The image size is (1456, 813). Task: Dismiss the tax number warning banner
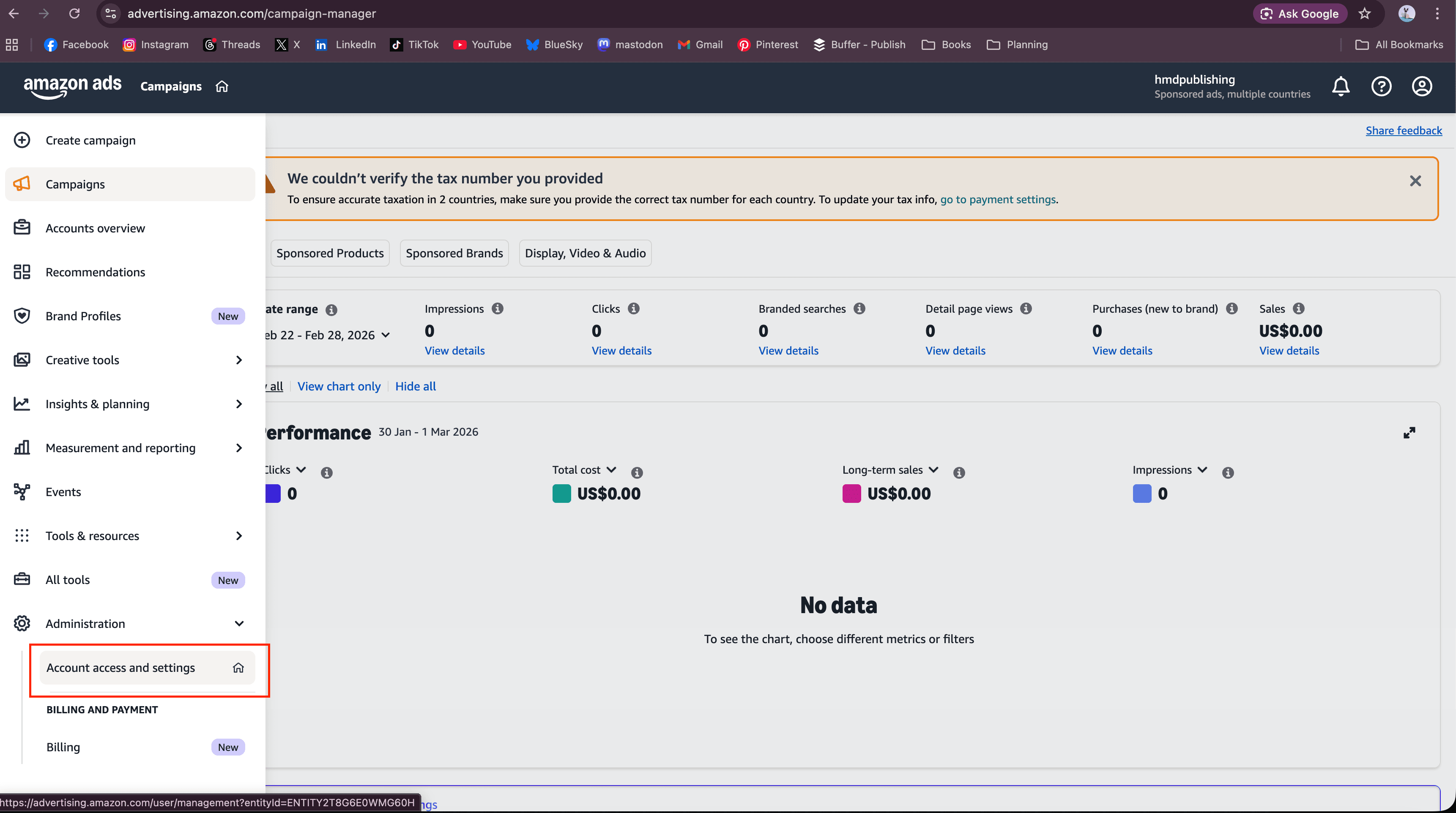[1415, 181]
